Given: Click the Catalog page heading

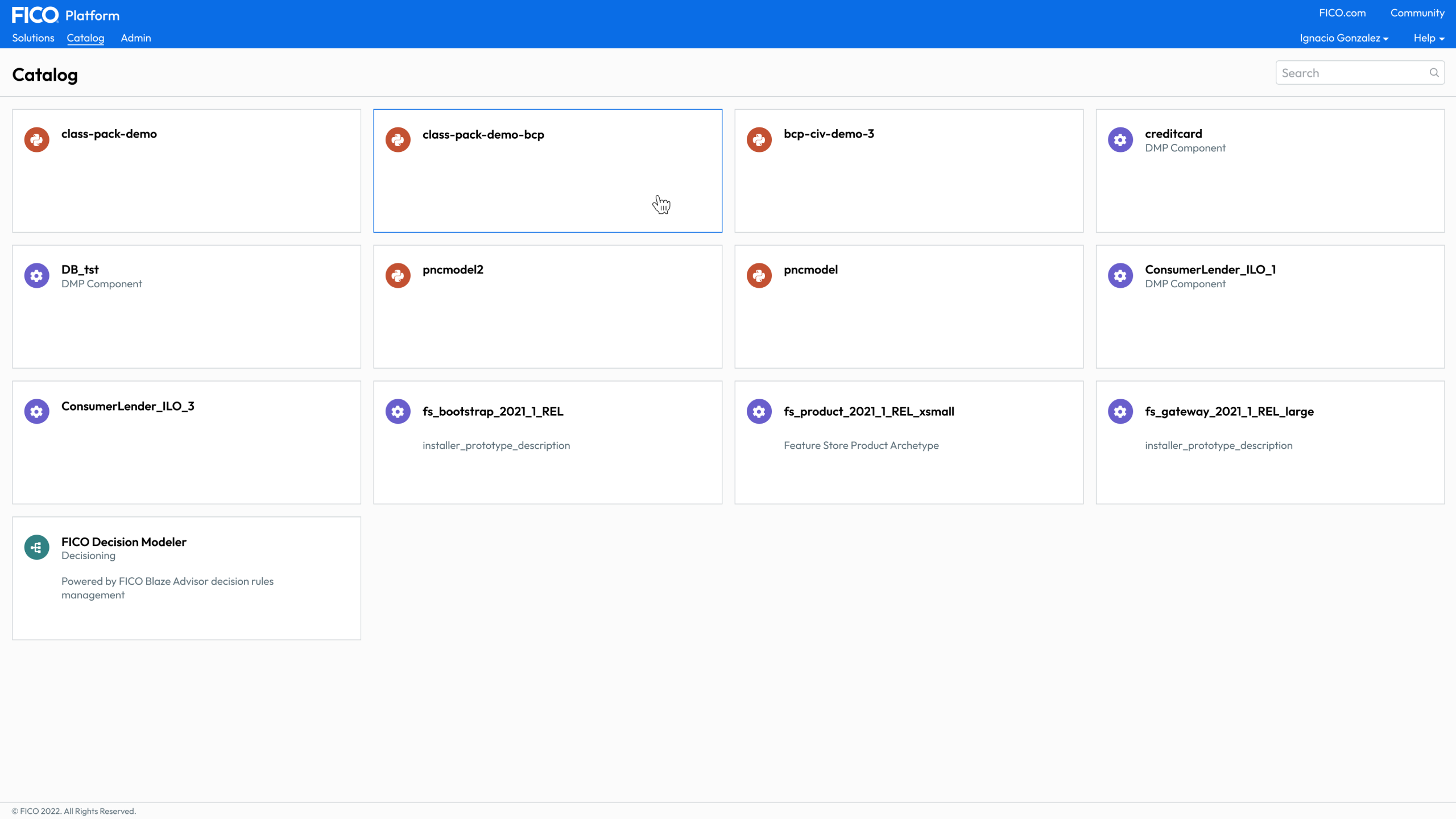Looking at the screenshot, I should click(x=45, y=75).
